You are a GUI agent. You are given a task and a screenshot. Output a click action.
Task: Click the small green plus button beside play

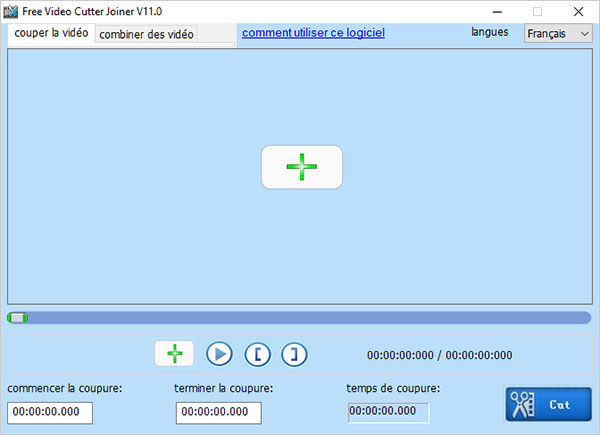pyautogui.click(x=174, y=354)
